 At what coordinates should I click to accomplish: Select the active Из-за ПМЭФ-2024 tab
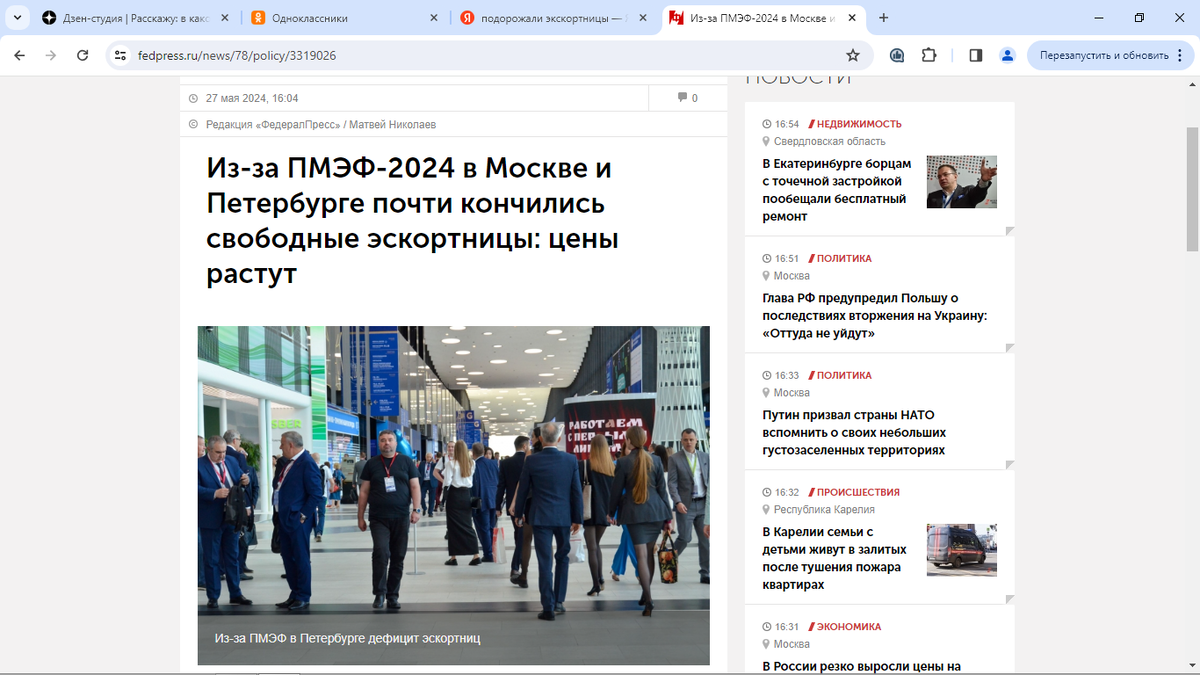tap(764, 18)
